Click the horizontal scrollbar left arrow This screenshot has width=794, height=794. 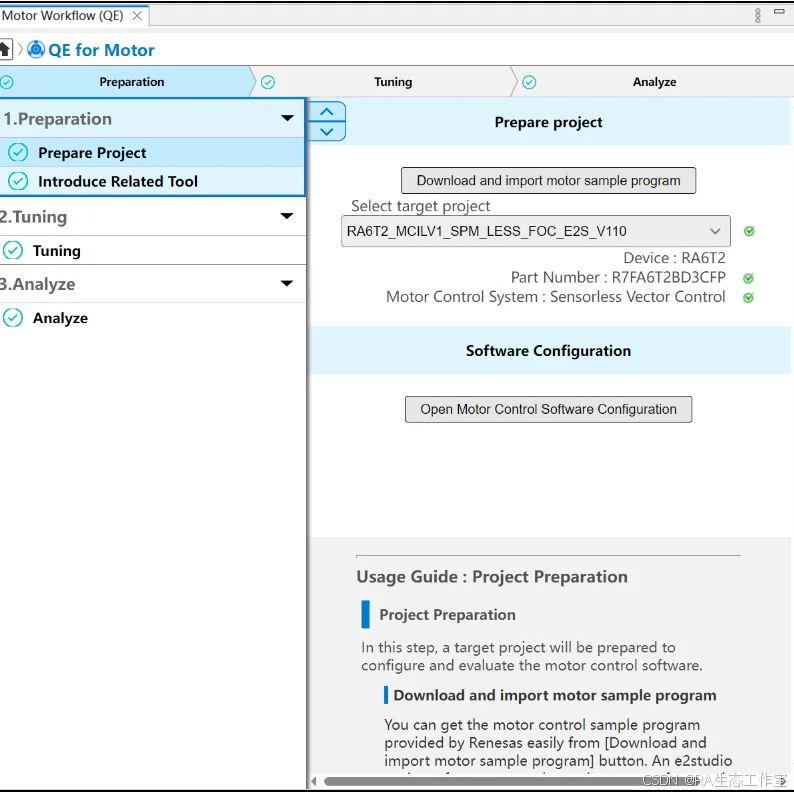tap(314, 781)
